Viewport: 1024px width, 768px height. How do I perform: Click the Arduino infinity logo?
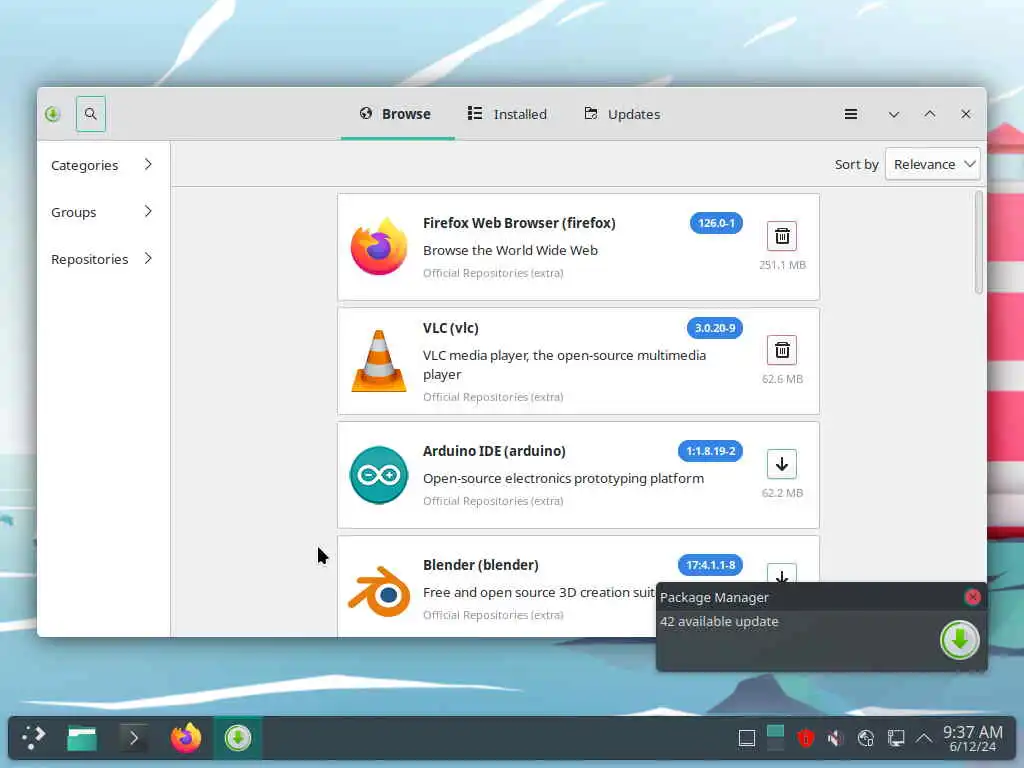[x=379, y=475]
